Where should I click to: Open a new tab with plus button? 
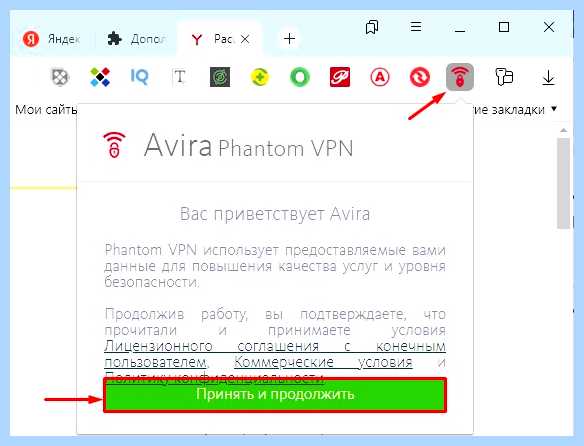pyautogui.click(x=289, y=39)
